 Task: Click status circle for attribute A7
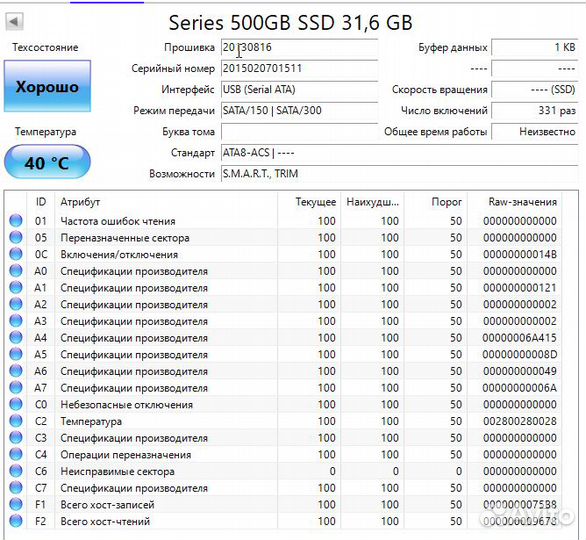coord(16,388)
